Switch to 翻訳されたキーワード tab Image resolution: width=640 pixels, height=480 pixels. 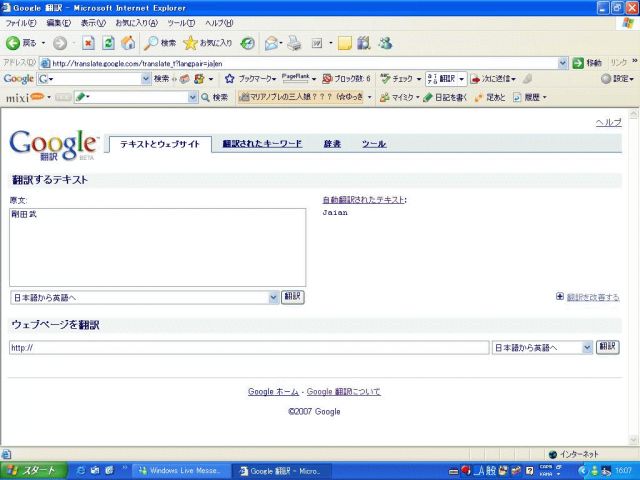pos(262,144)
